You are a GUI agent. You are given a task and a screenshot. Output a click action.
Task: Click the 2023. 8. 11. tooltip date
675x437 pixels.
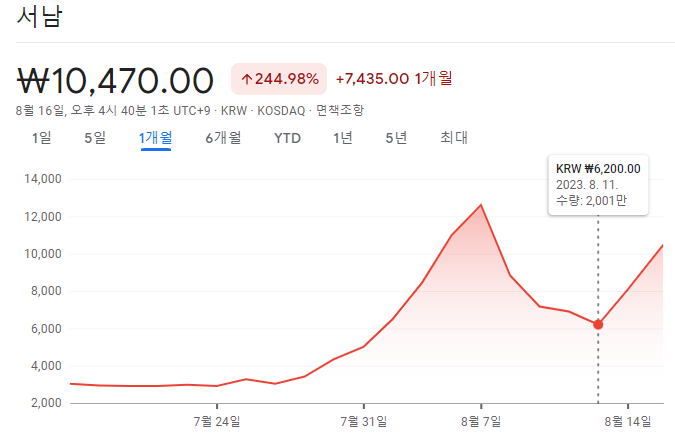coord(587,185)
